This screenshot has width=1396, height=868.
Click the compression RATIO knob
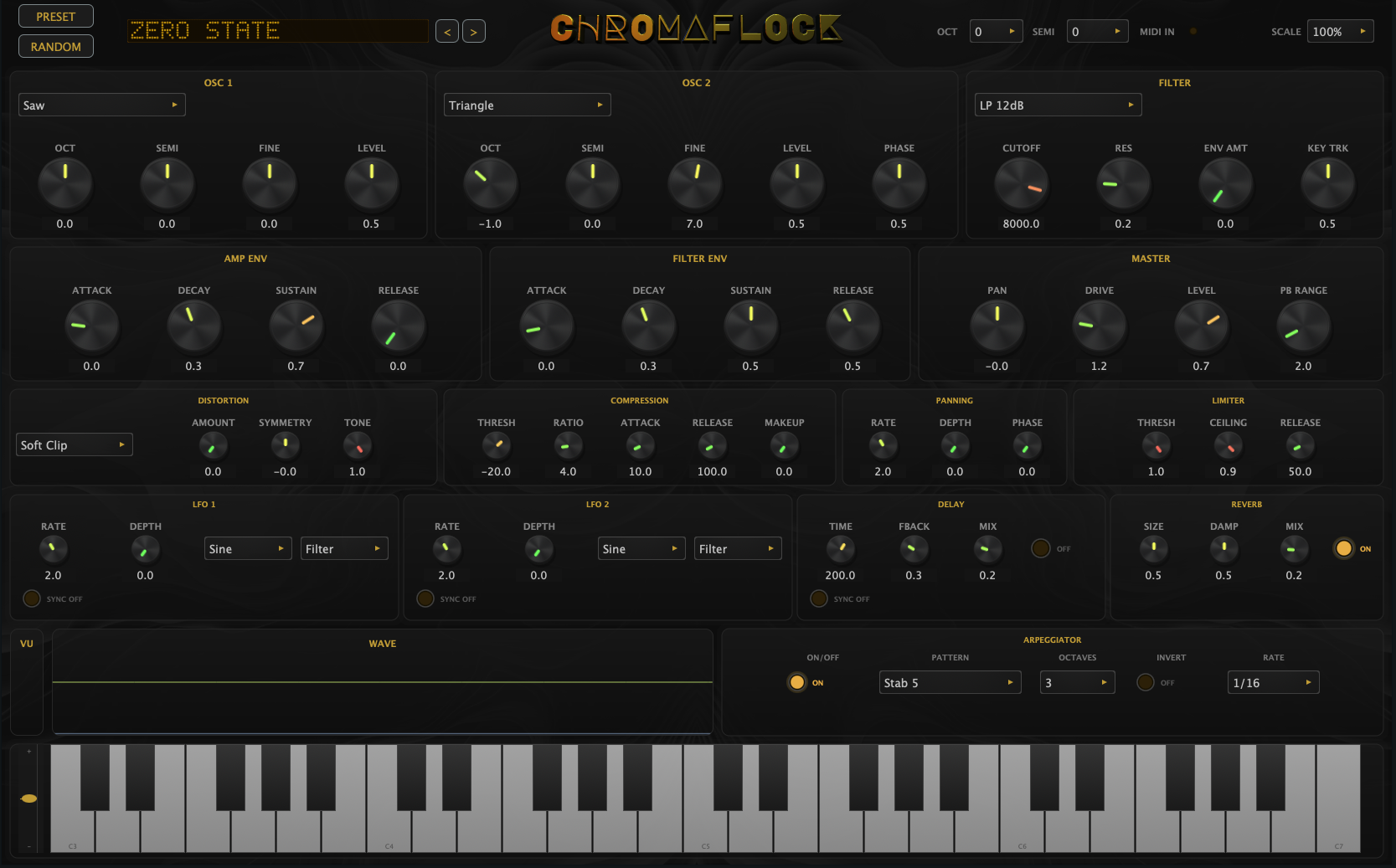(569, 446)
